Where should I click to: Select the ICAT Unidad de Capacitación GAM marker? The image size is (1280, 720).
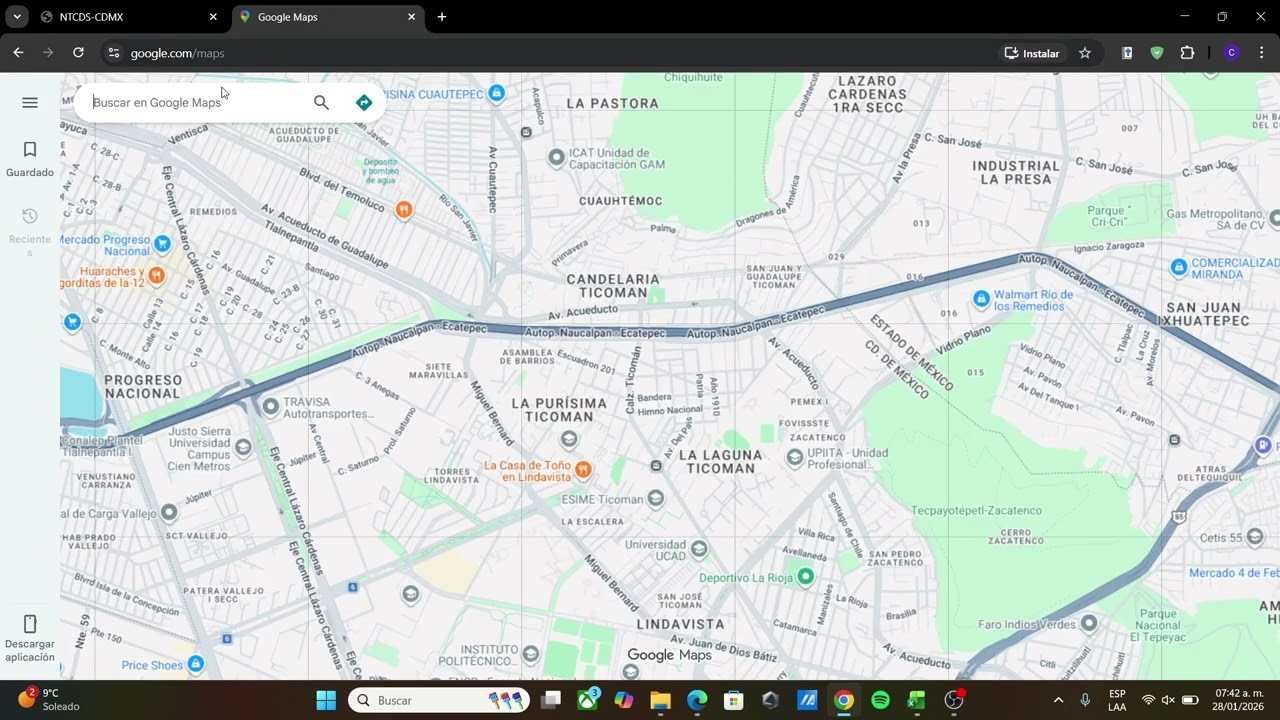coord(557,157)
